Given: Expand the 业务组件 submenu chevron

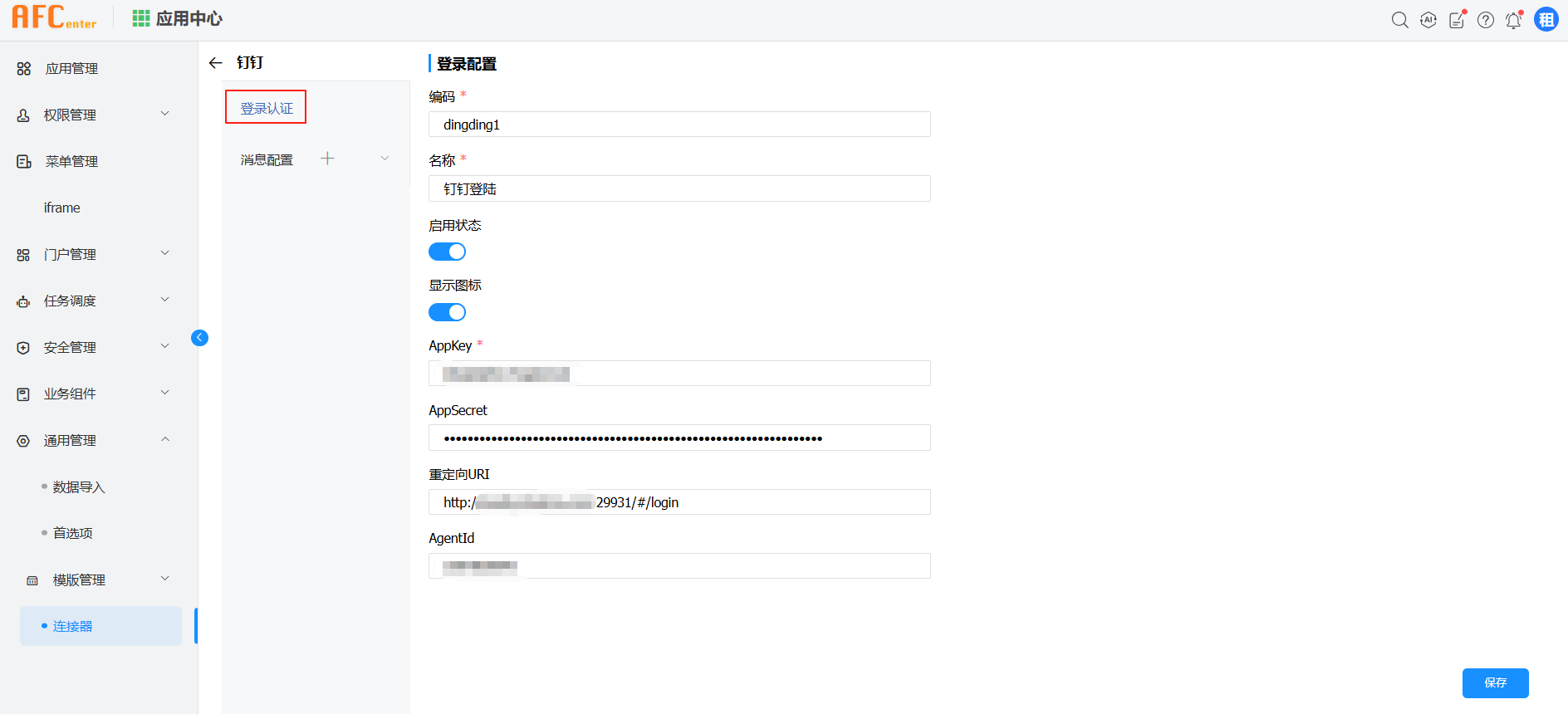Looking at the screenshot, I should pos(165,393).
